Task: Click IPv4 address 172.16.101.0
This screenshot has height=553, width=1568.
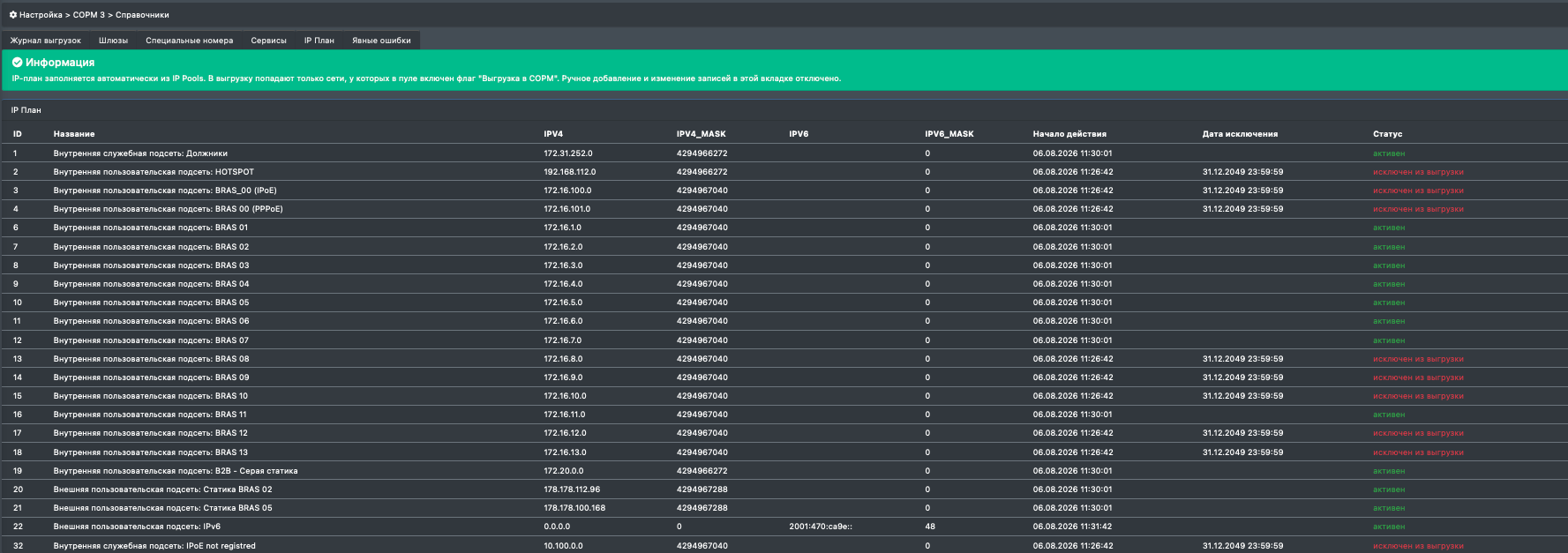Action: point(567,209)
